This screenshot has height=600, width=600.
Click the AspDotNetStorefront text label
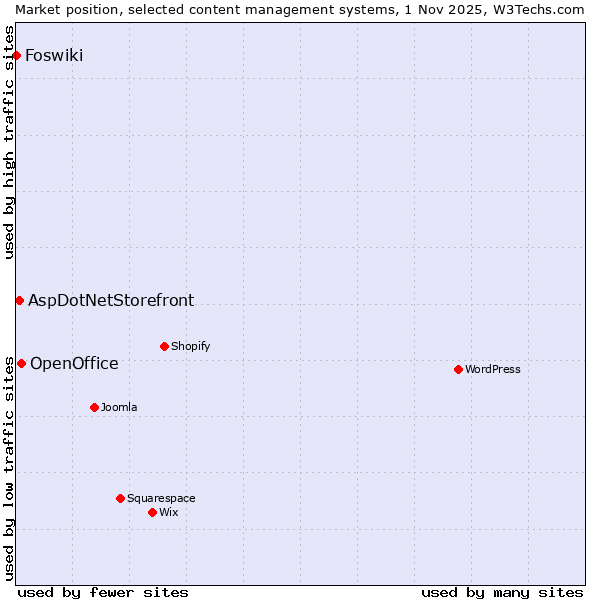(x=111, y=300)
